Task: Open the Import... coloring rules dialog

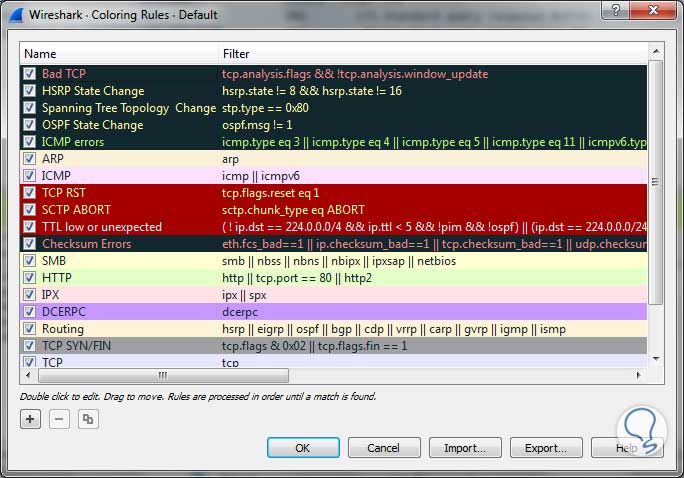Action: coord(465,448)
